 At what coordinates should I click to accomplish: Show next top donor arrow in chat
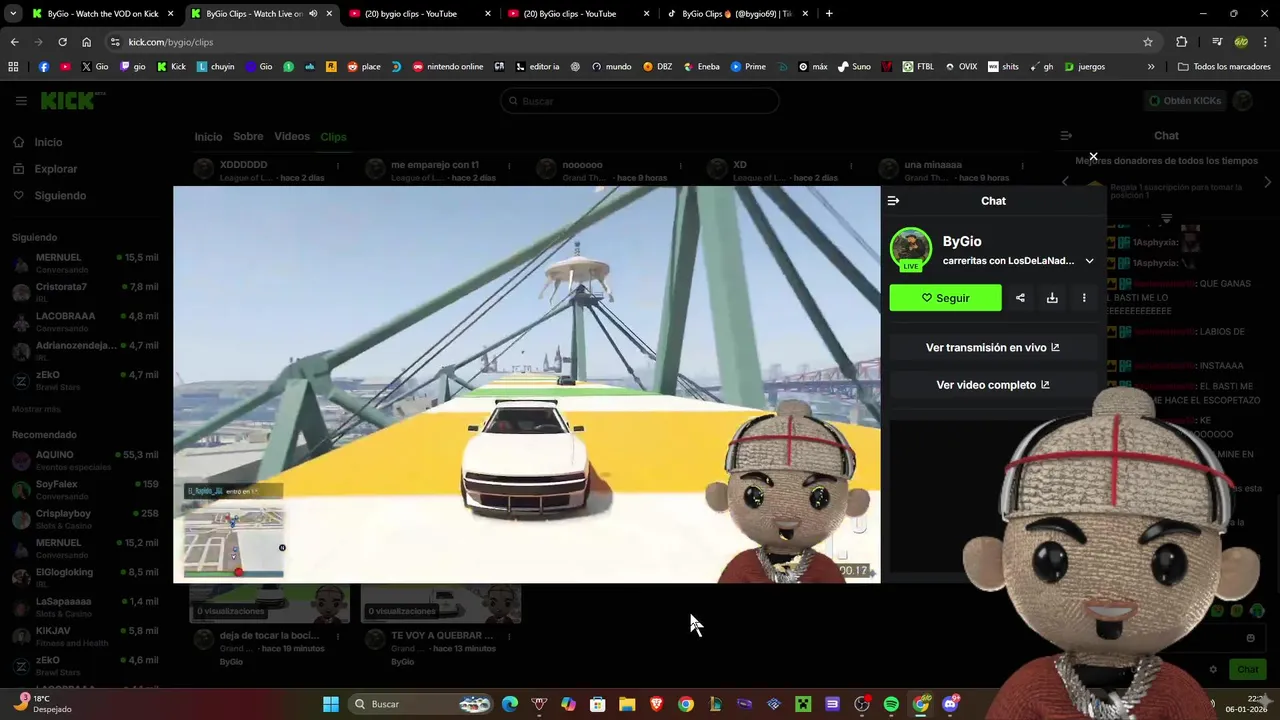(x=1268, y=182)
